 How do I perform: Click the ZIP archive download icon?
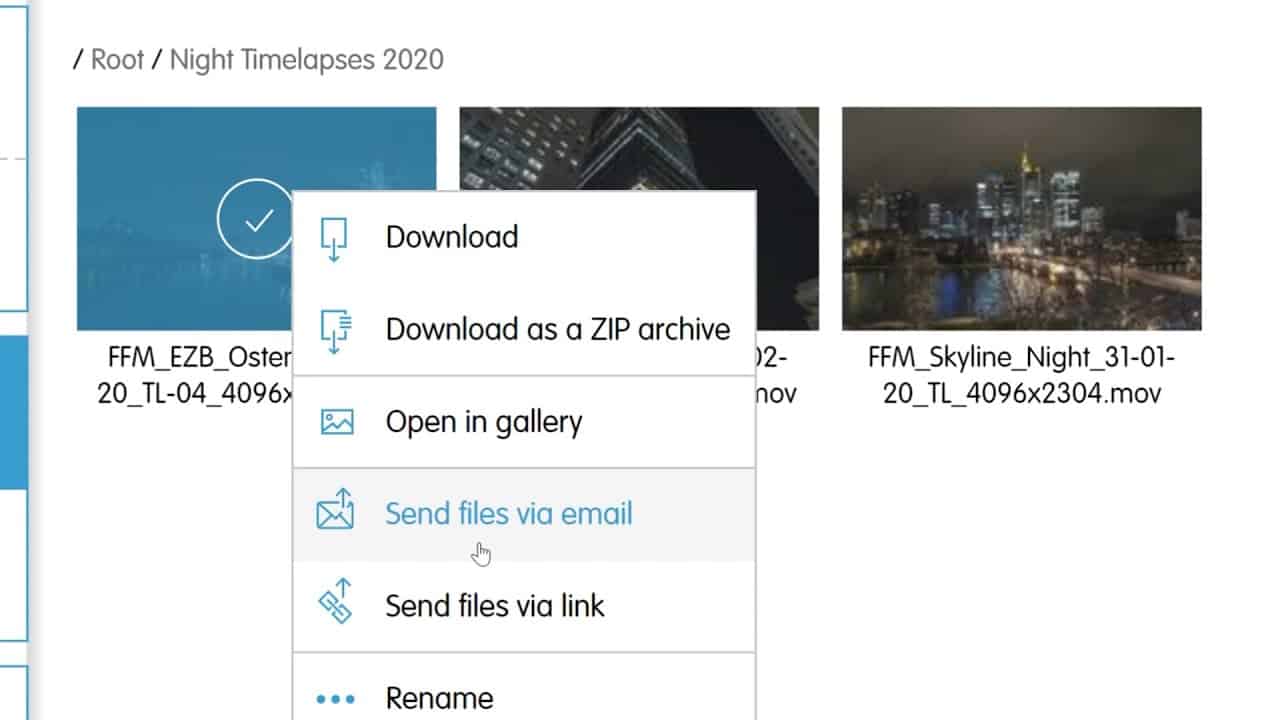(x=336, y=330)
